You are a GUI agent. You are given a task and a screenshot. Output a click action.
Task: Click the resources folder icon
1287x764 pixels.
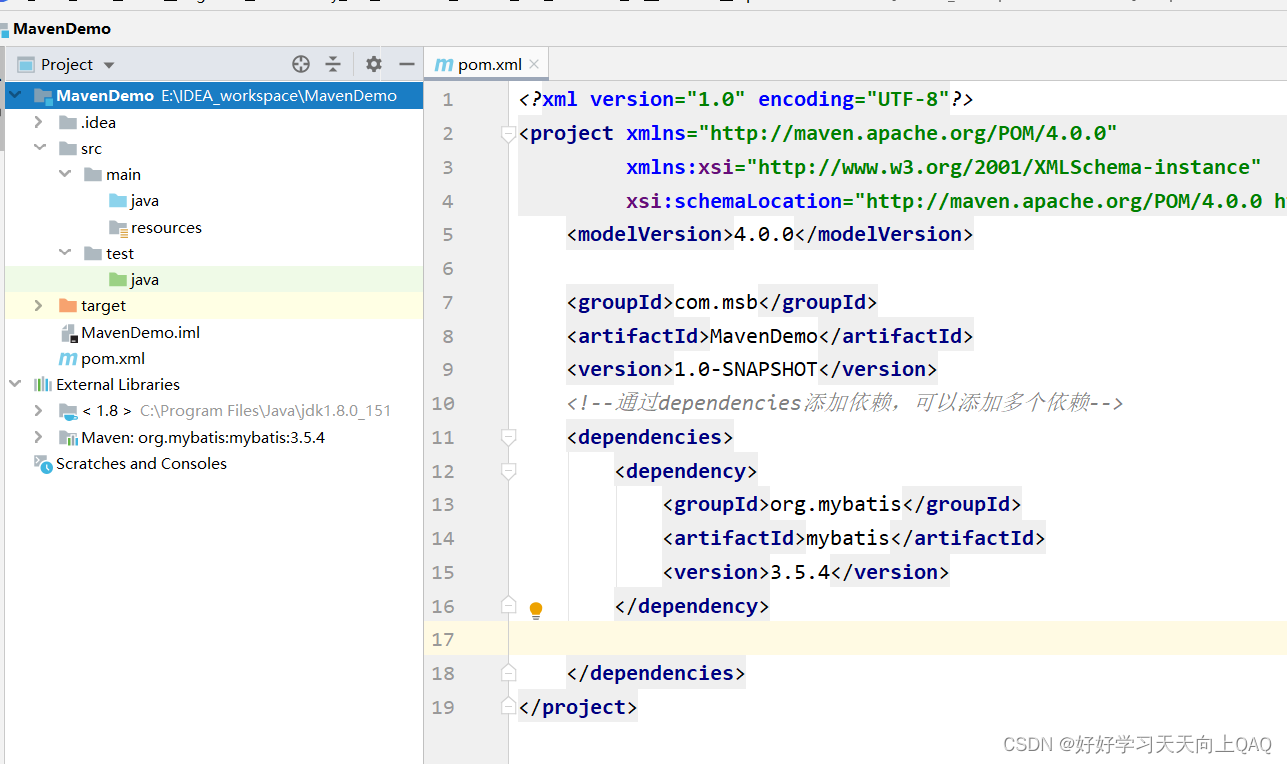point(118,227)
